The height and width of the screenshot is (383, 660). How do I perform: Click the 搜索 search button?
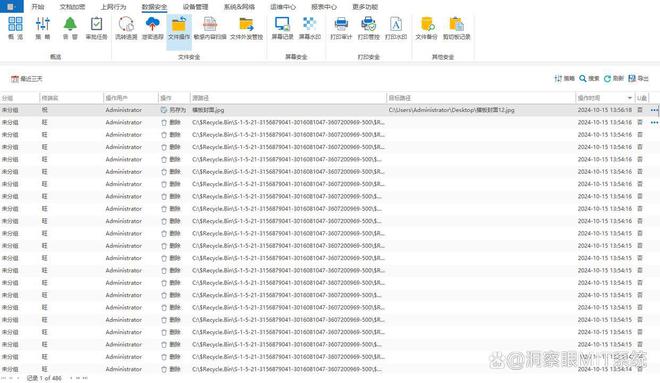pyautogui.click(x=589, y=78)
